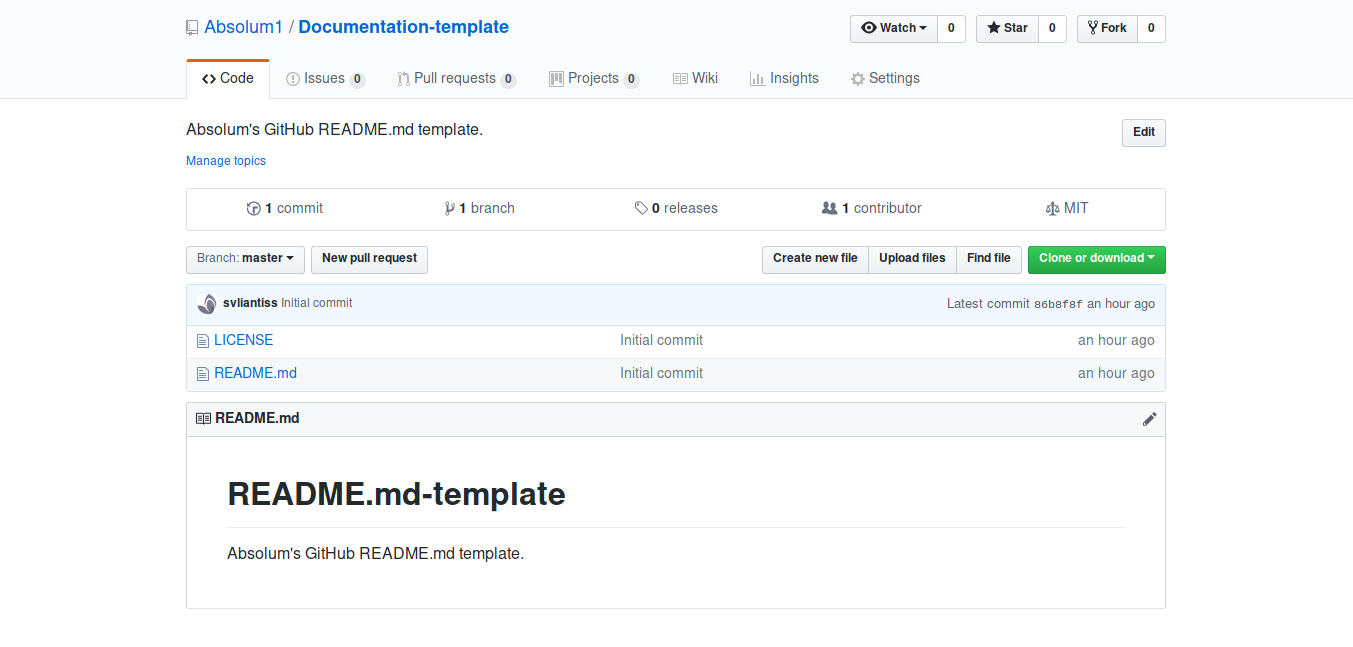Click the LICENSE file icon

click(x=203, y=341)
